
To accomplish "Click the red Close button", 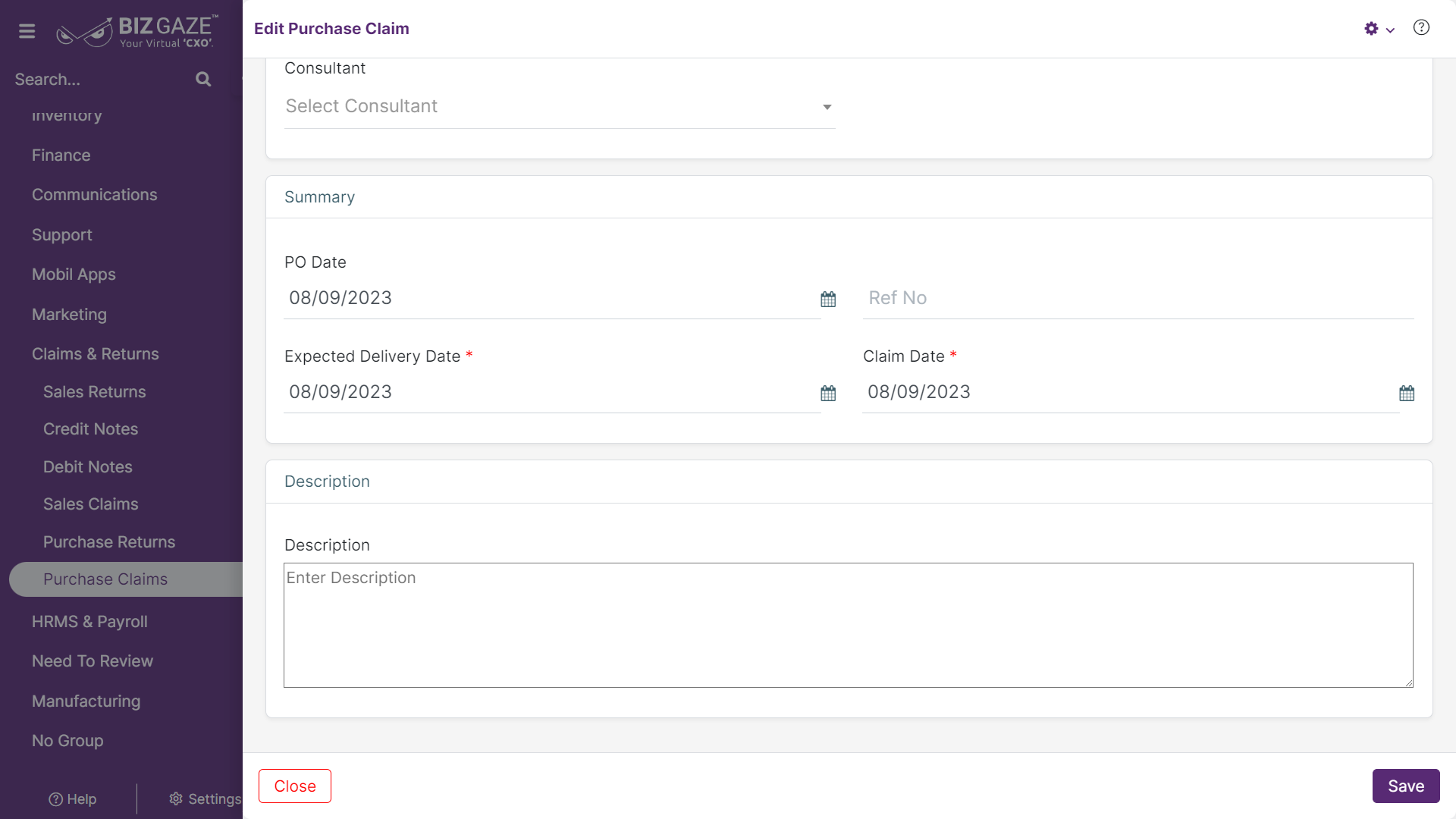I will 295,786.
